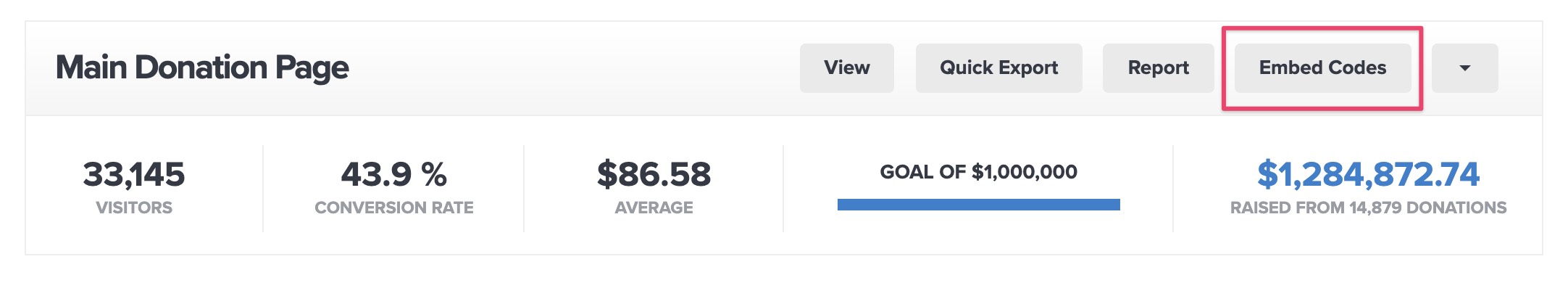
Task: Select the Main Donation Page title
Action: point(202,67)
